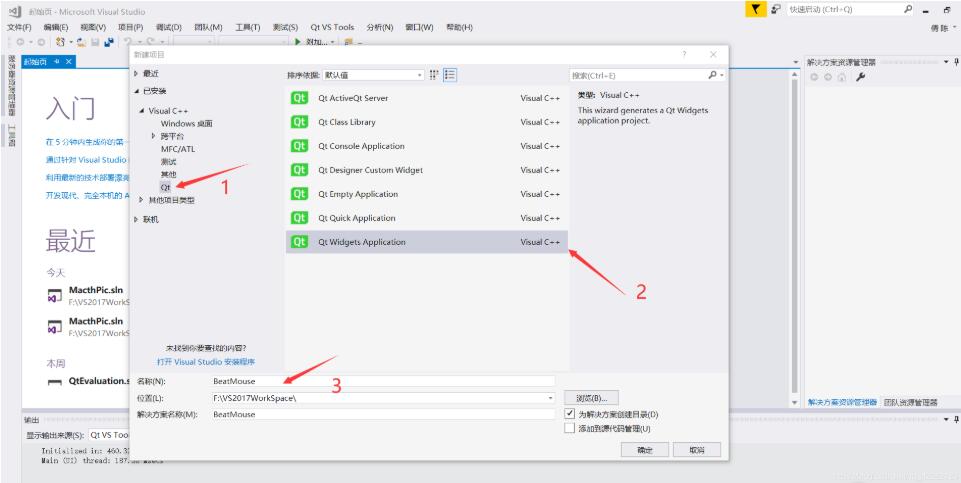This screenshot has height=483, width=961.
Task: Open the Visual Studio installer link
Action: (206, 362)
